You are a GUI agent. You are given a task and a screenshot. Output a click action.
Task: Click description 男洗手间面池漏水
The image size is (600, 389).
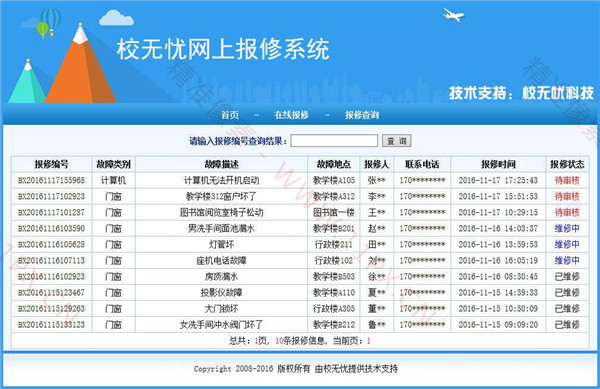[222, 228]
